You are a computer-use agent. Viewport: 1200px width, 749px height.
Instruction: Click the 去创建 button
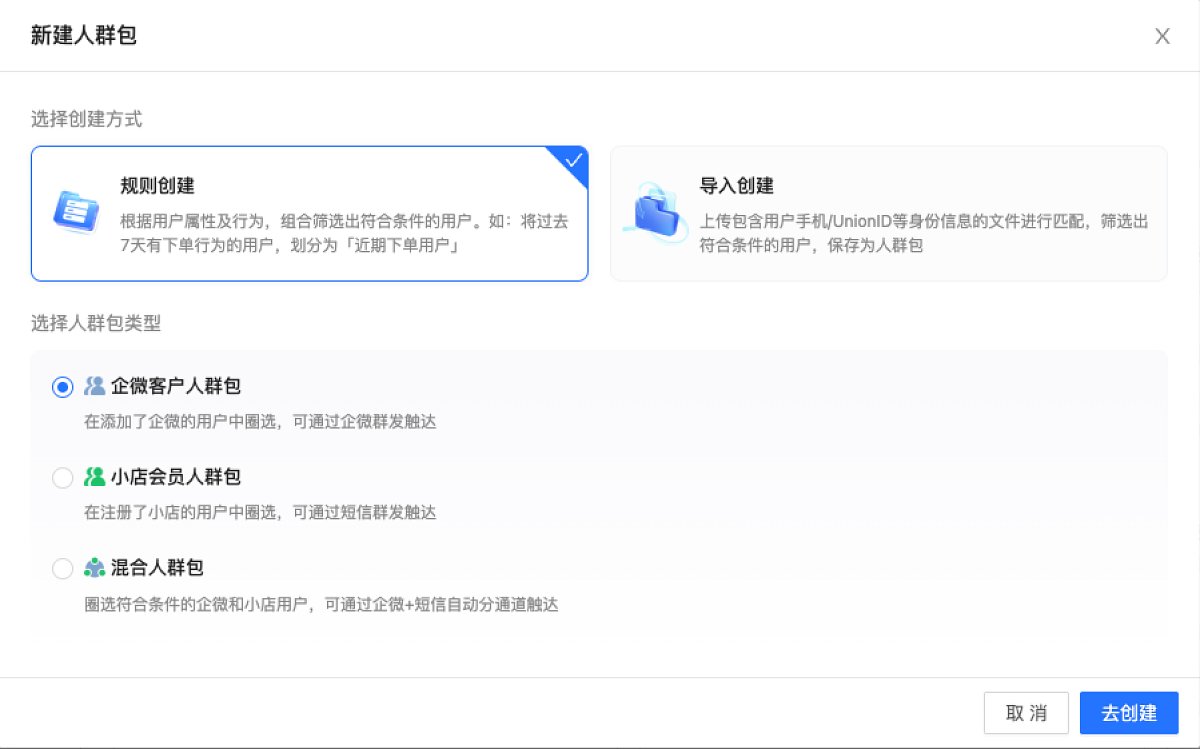pyautogui.click(x=1129, y=713)
